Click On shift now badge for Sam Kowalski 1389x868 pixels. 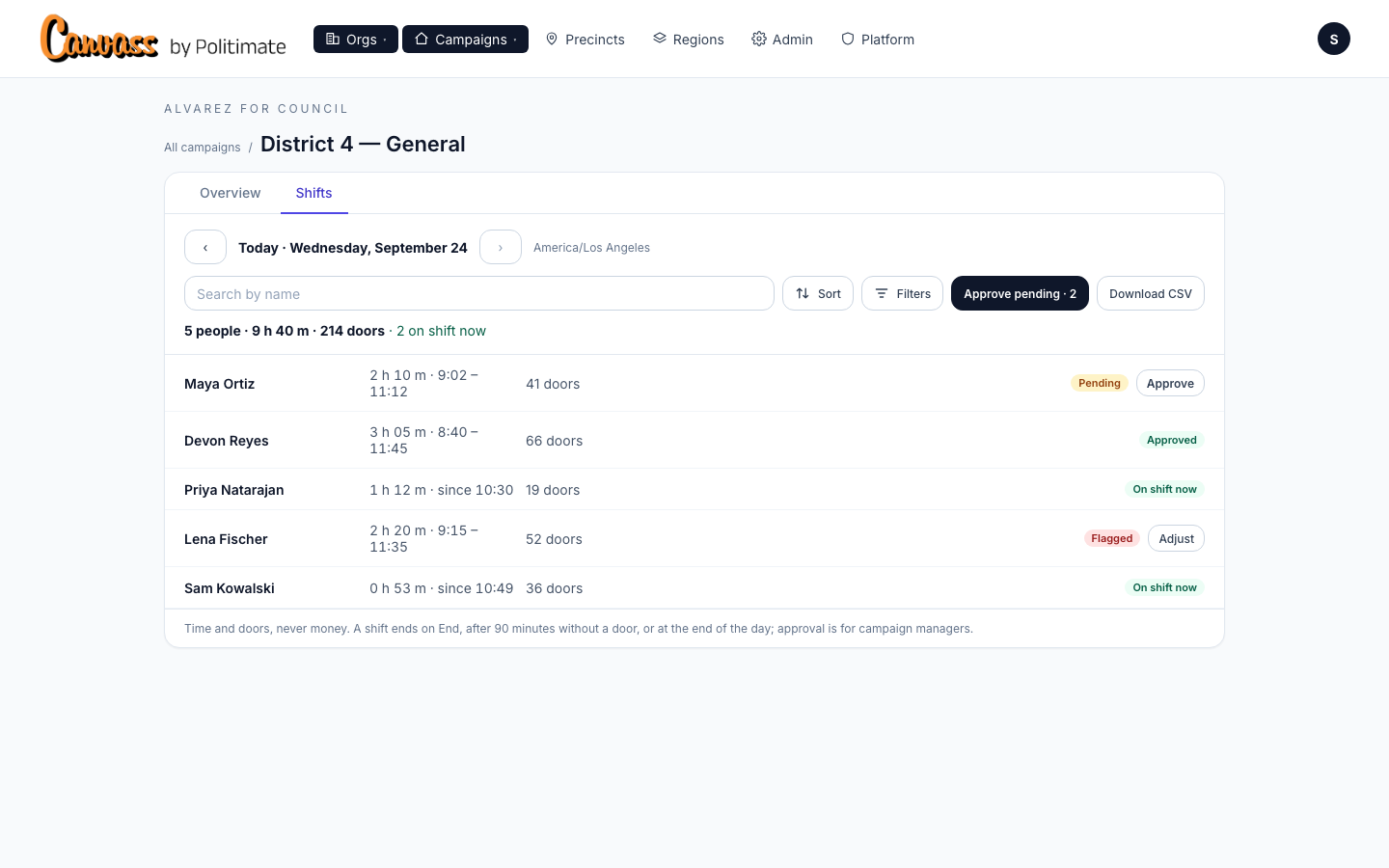[1165, 587]
